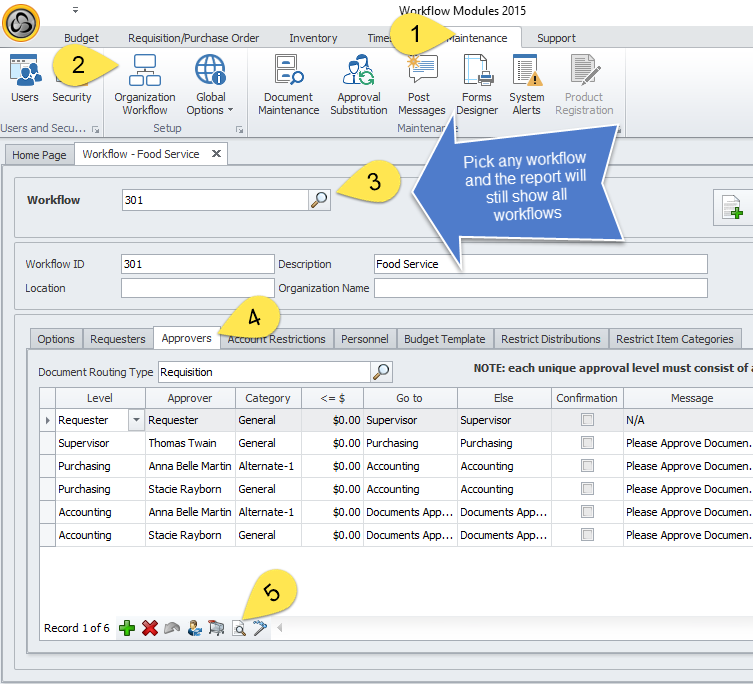The width and height of the screenshot is (753, 684).
Task: Click the Workflow search magnifier button
Action: tap(319, 200)
